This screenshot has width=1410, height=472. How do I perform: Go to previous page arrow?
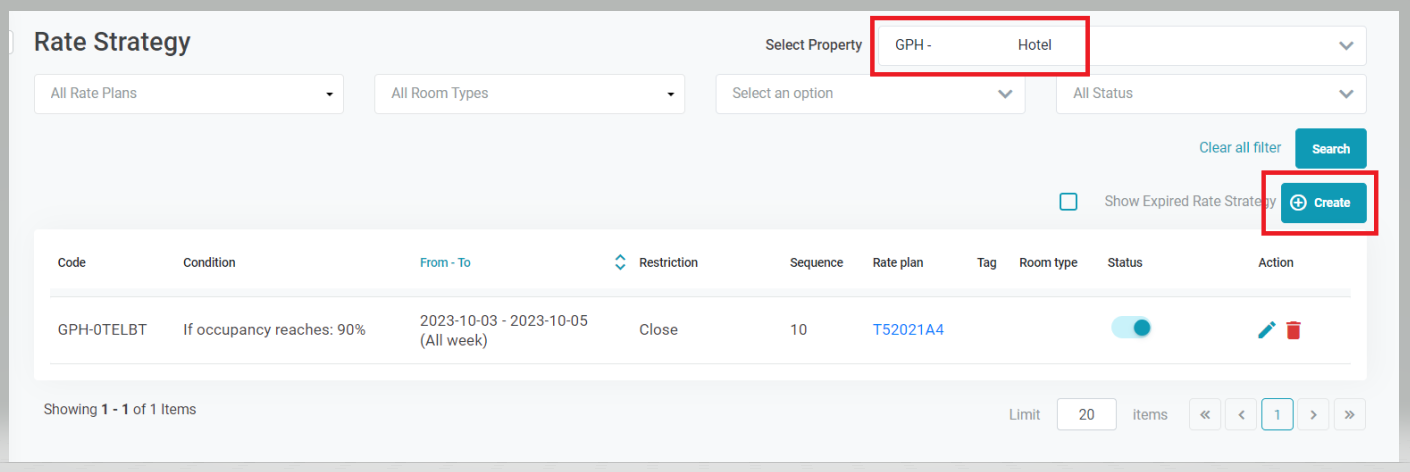(1241, 414)
